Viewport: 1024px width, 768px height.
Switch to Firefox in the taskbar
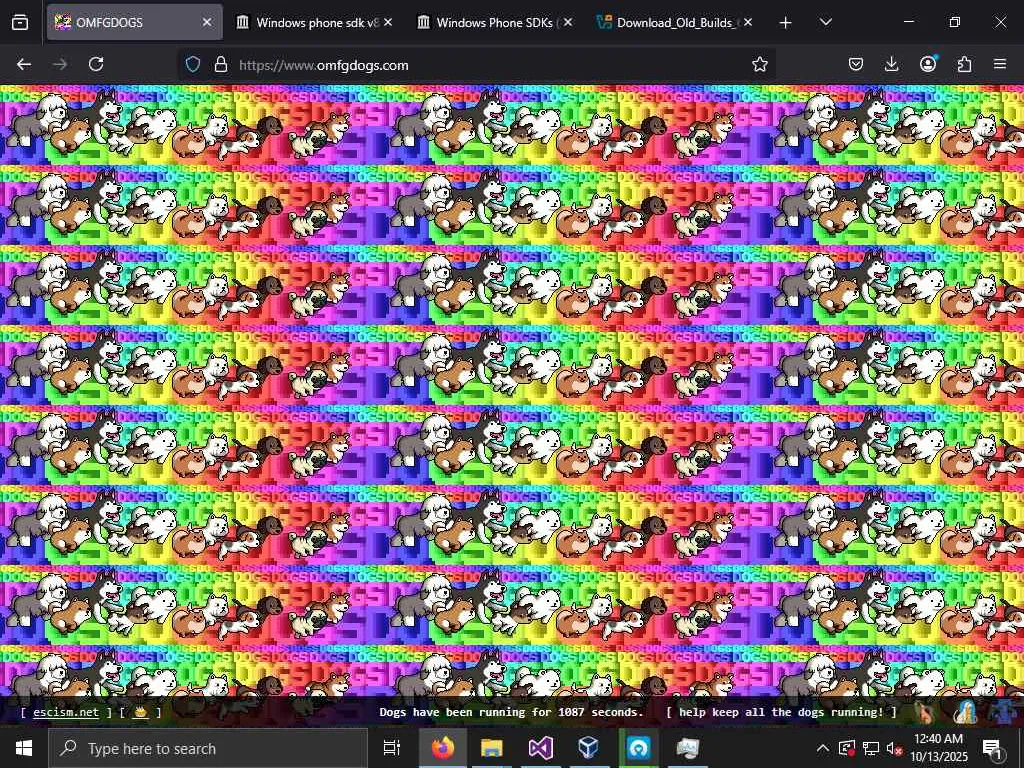(x=443, y=748)
